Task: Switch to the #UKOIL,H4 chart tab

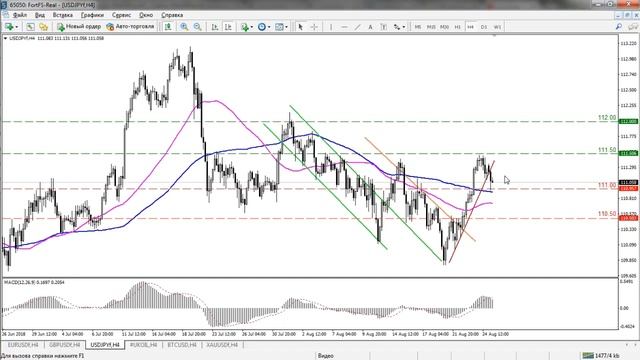Action: point(143,345)
